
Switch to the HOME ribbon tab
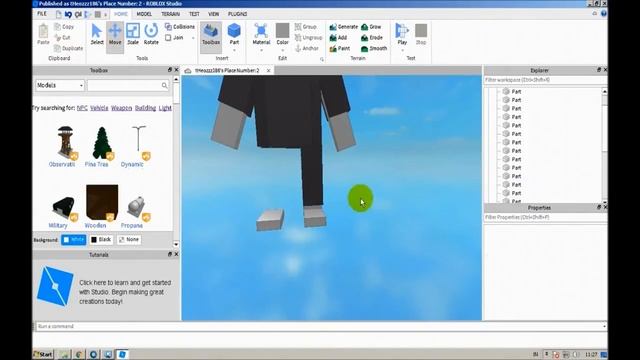pyautogui.click(x=121, y=14)
